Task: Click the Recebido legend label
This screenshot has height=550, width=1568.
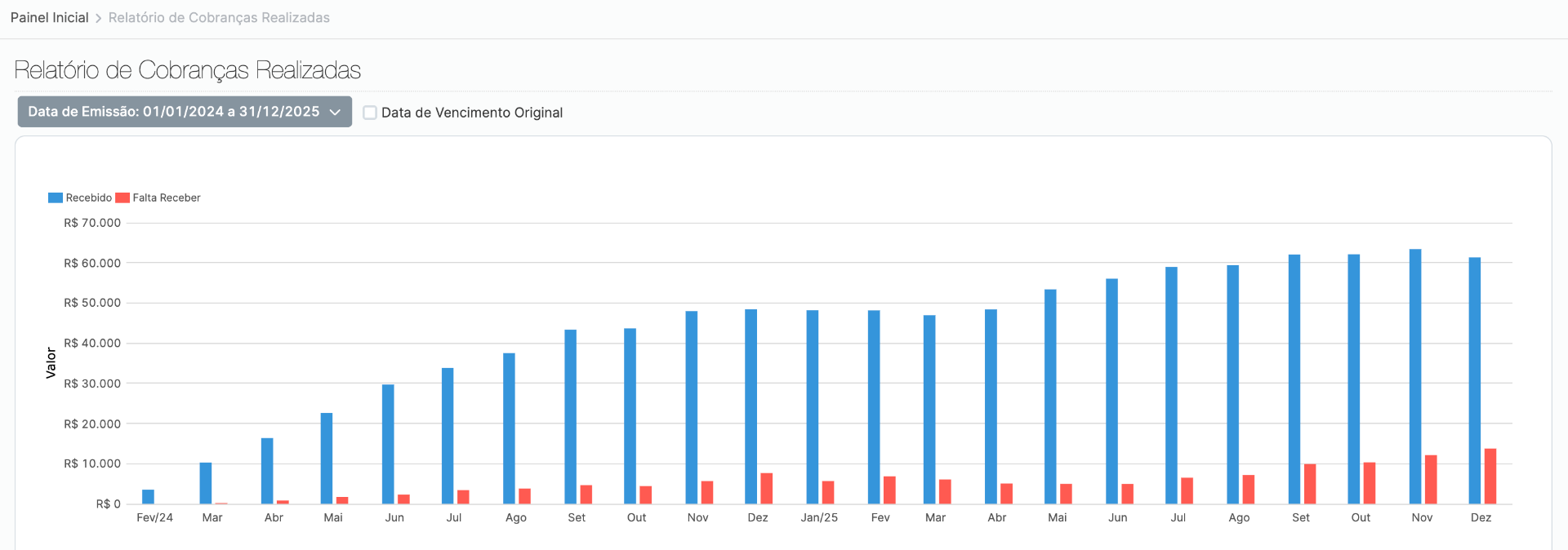Action: click(89, 197)
